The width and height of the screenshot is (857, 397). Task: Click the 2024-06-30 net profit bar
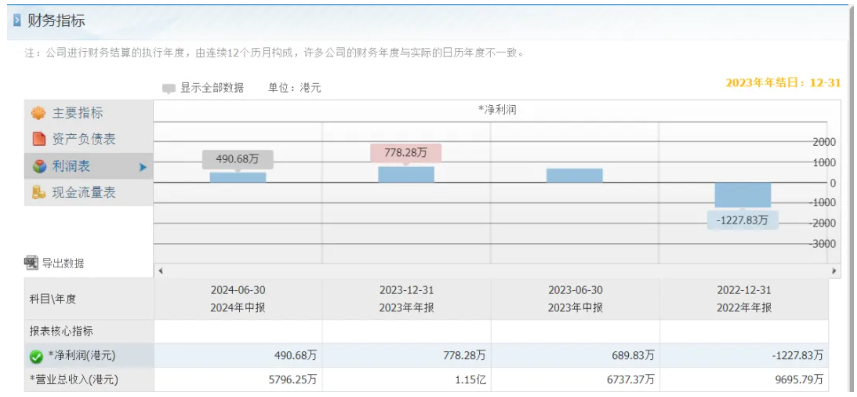click(238, 177)
